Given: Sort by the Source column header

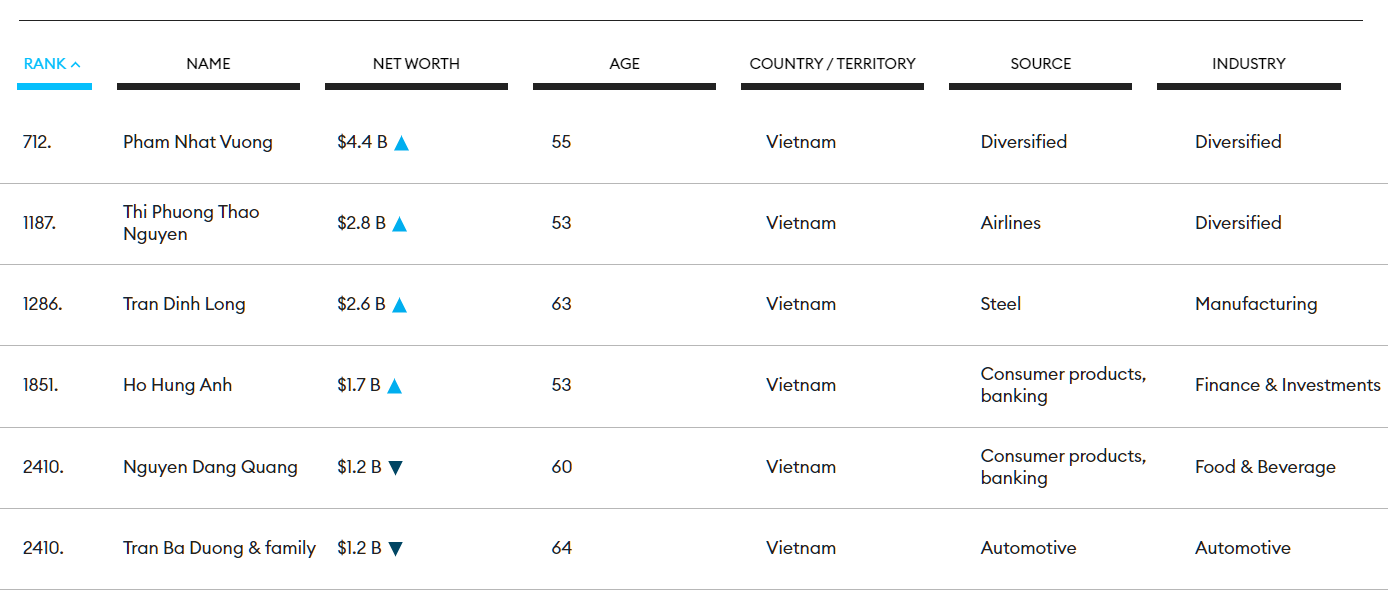Looking at the screenshot, I should [1040, 64].
